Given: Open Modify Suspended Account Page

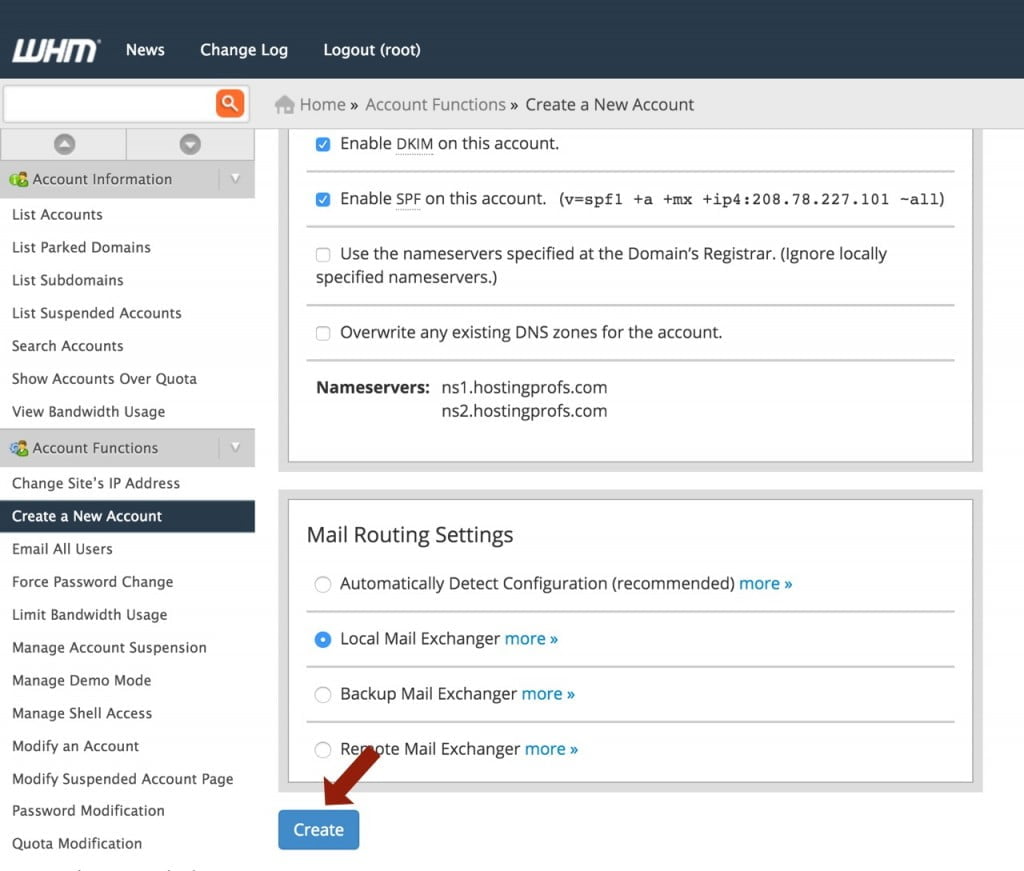Looking at the screenshot, I should (123, 779).
